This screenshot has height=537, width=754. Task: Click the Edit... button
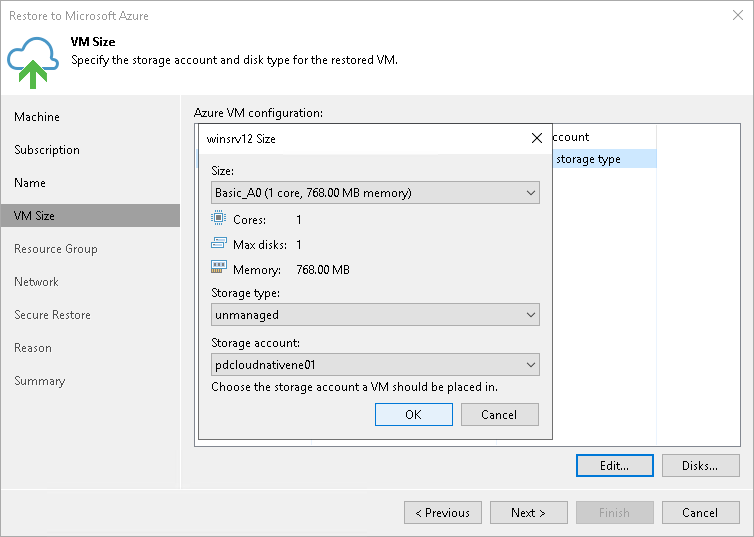[x=615, y=465]
